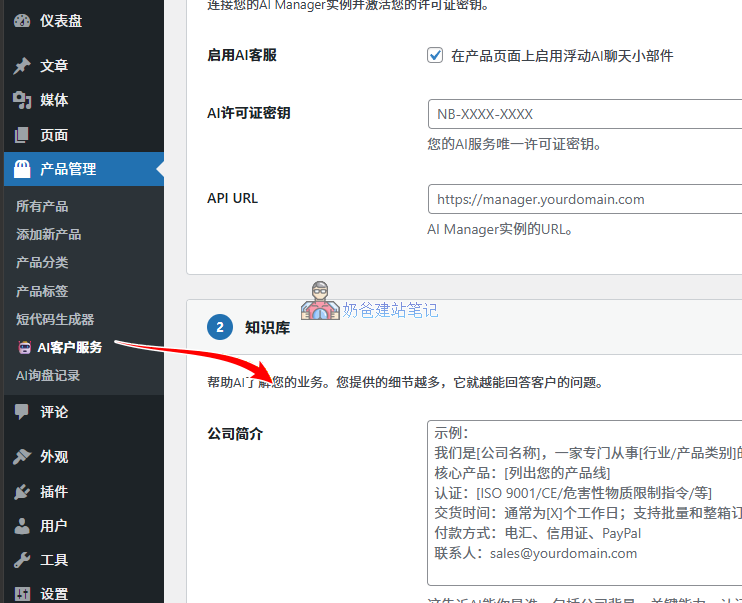Click the 在产品页面上启用浮动AI聊天小部件 label
The height and width of the screenshot is (603, 742).
coord(562,56)
